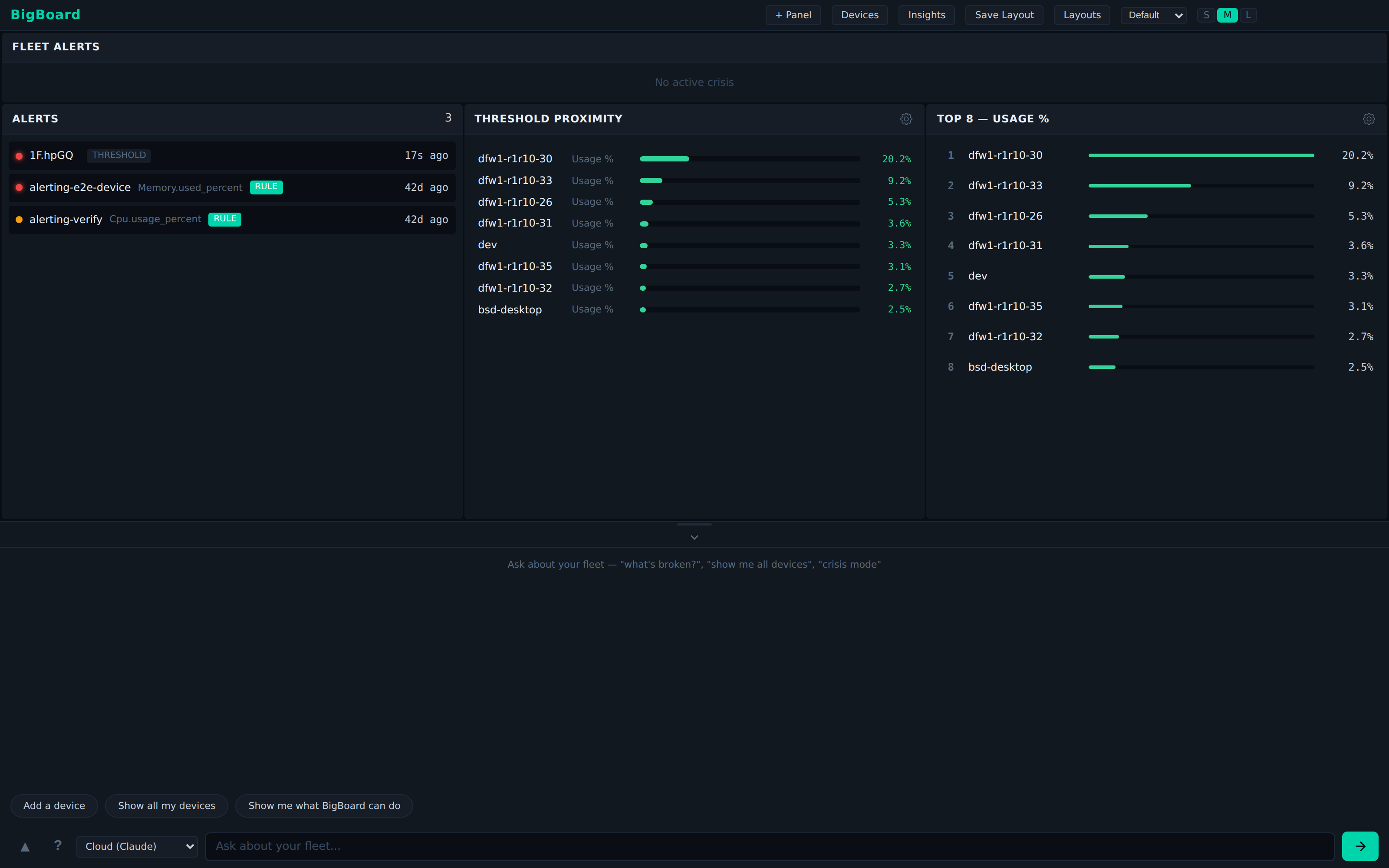
Task: Select rank 3 dfw1-r1r10-26 in Top 8
Action: click(x=1004, y=216)
